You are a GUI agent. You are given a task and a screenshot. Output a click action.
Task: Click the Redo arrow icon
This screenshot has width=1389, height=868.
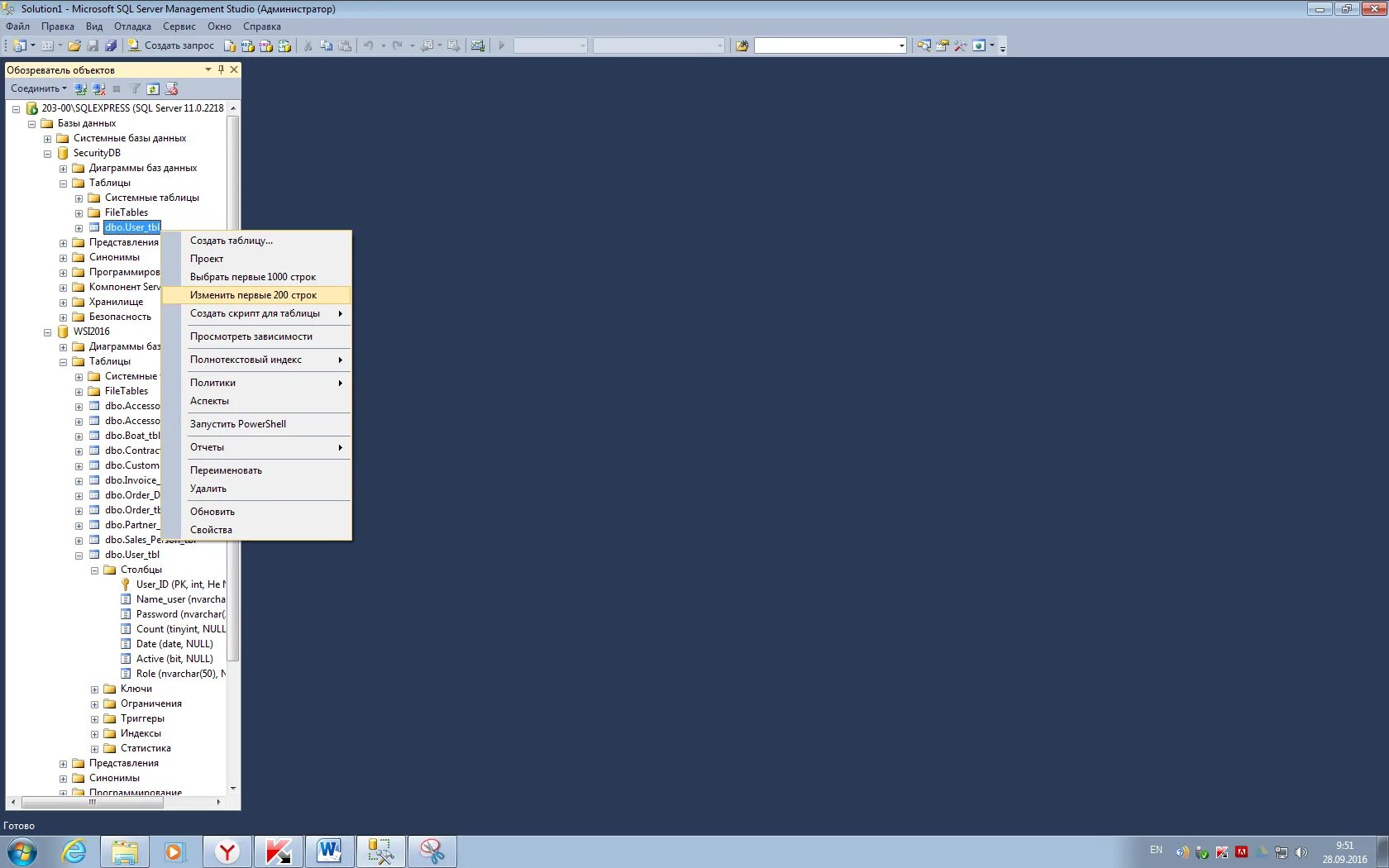pos(398,45)
